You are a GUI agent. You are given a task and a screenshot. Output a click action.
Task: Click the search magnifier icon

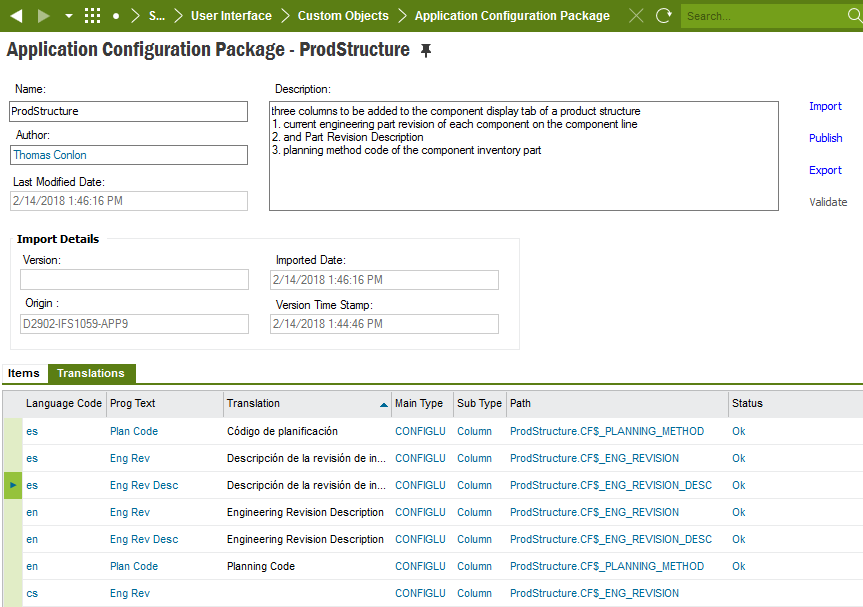[x=855, y=16]
